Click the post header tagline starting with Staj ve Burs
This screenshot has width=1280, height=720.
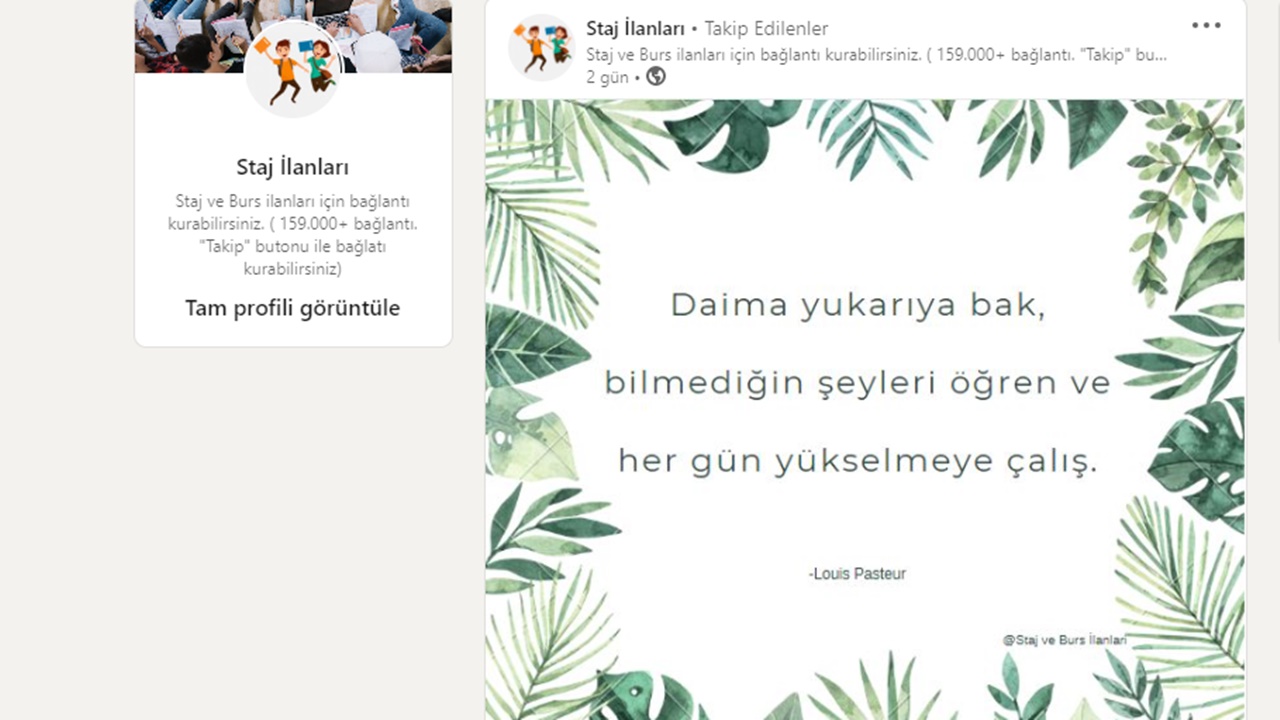876,55
